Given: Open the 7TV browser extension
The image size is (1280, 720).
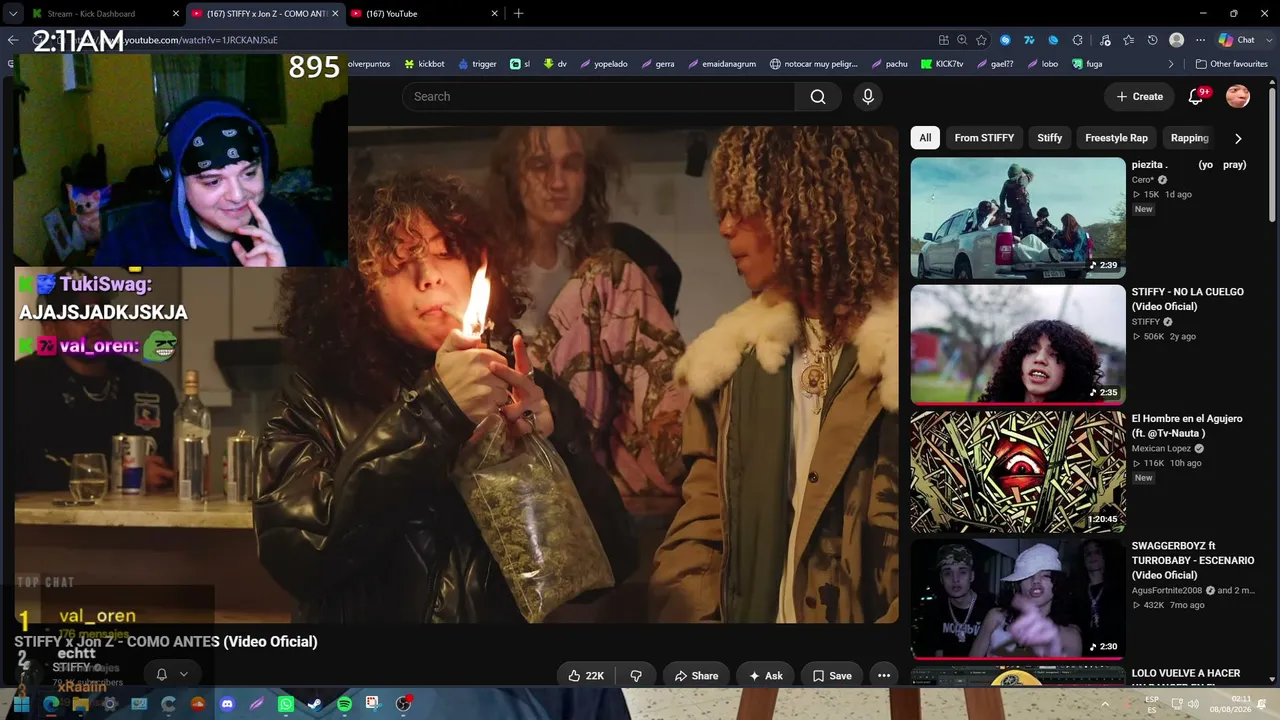Looking at the screenshot, I should click(x=1029, y=40).
